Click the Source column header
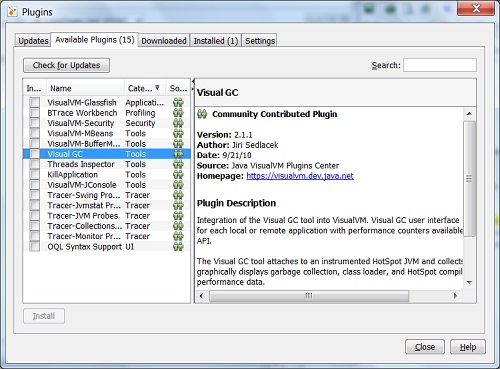Viewport: 500px width, 369px height. pos(178,88)
